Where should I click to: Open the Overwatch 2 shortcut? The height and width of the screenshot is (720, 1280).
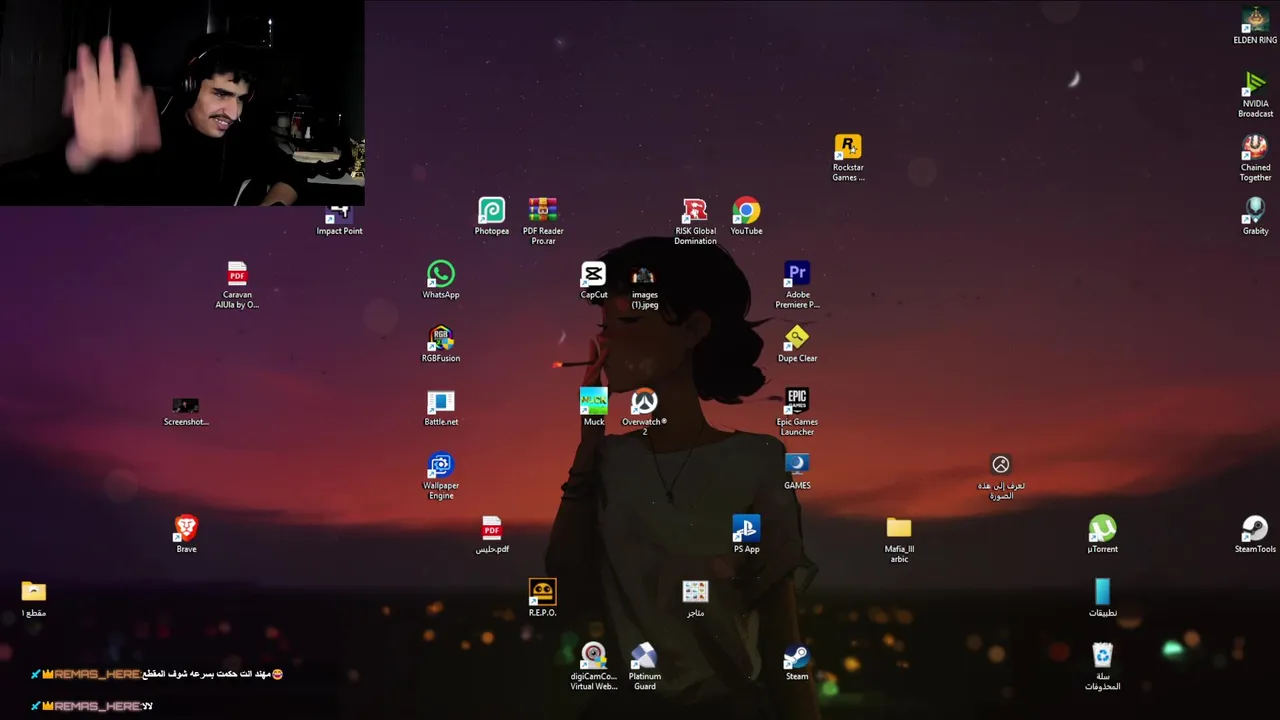[644, 411]
